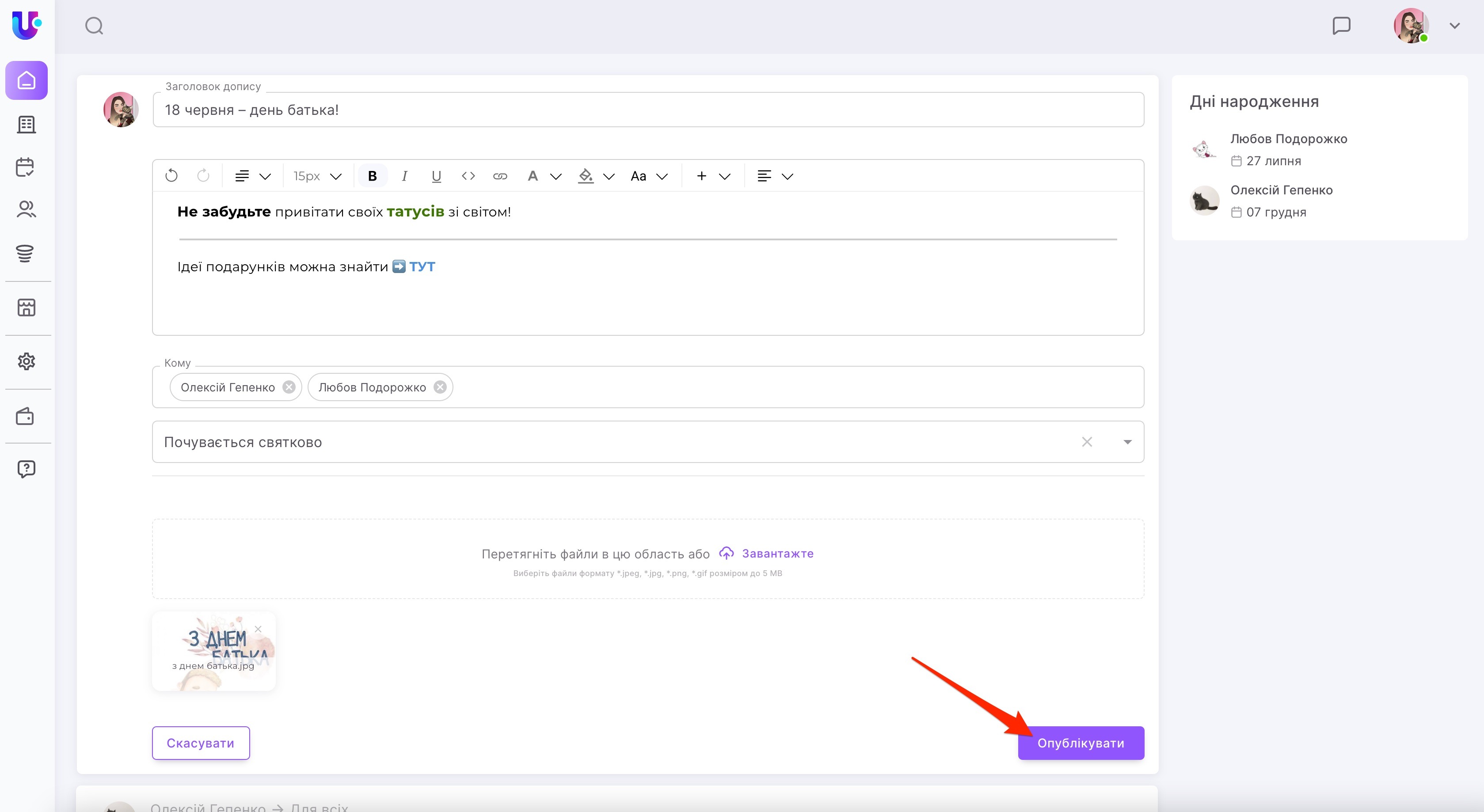Click the Завантажте upload link

point(777,554)
